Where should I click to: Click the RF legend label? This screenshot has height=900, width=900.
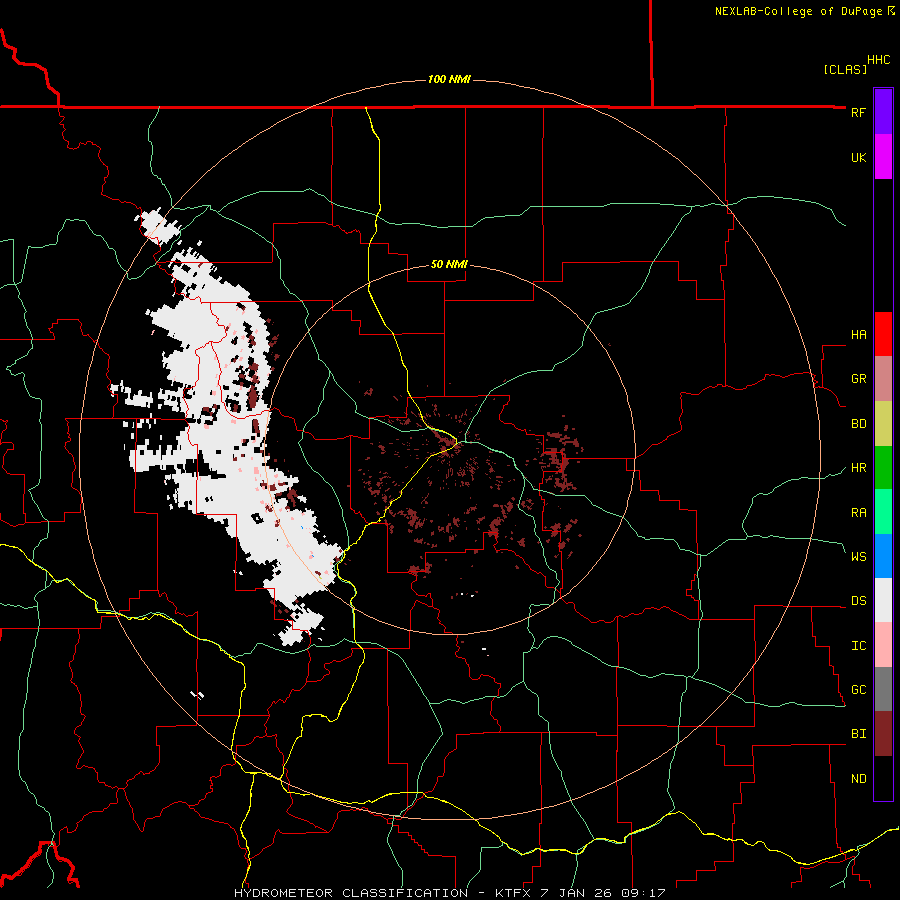tap(858, 113)
